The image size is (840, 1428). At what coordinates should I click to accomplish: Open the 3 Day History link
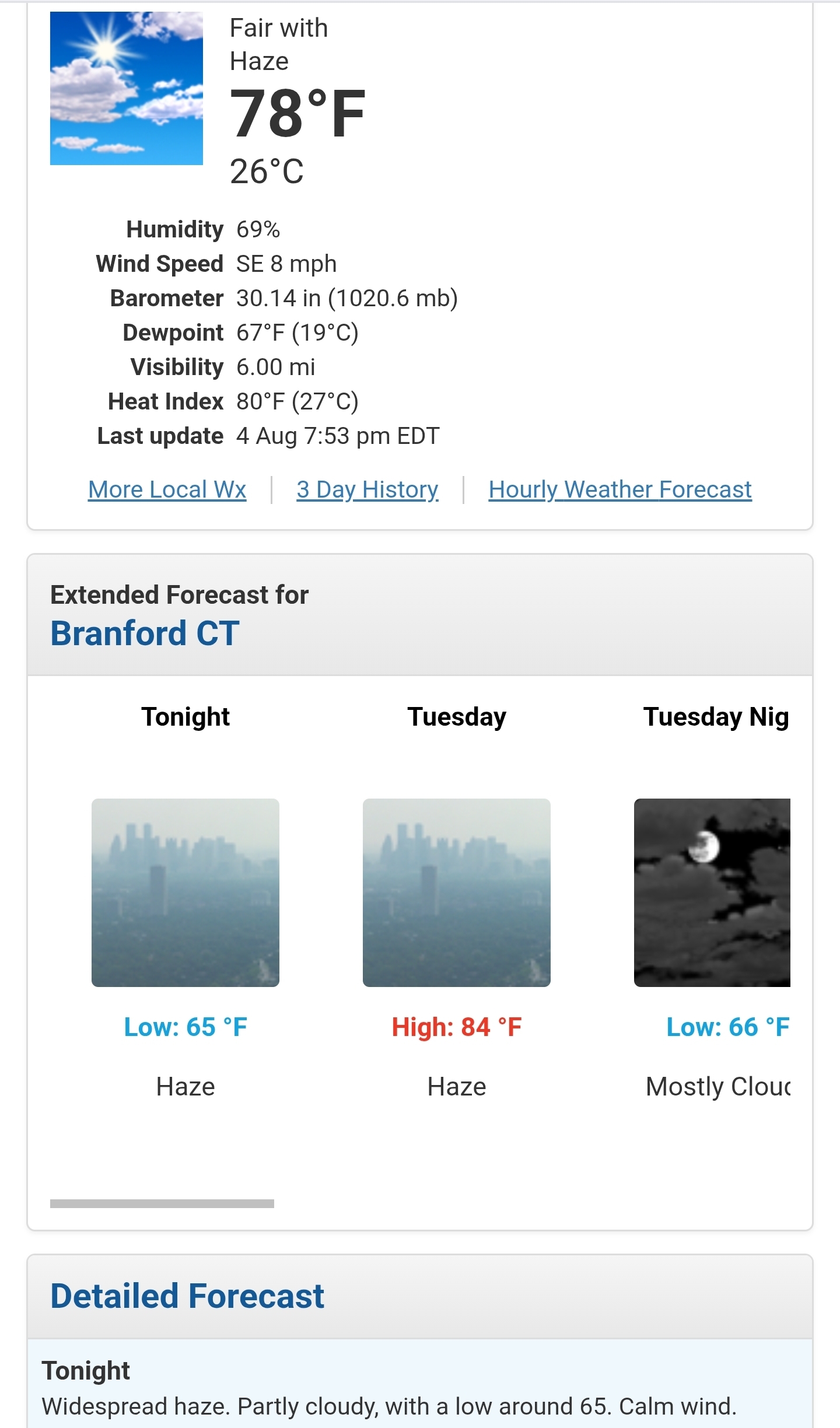point(367,489)
